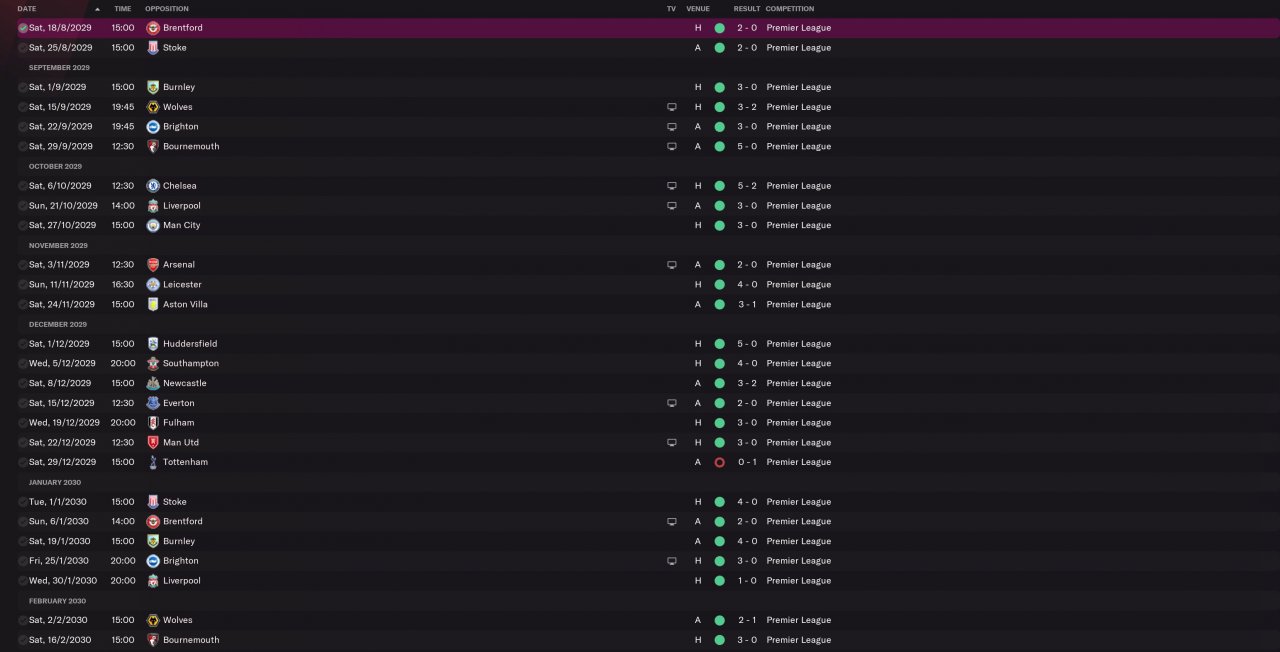The width and height of the screenshot is (1280, 652).
Task: Sort fixtures by the Date column arrow
Action: (97, 9)
